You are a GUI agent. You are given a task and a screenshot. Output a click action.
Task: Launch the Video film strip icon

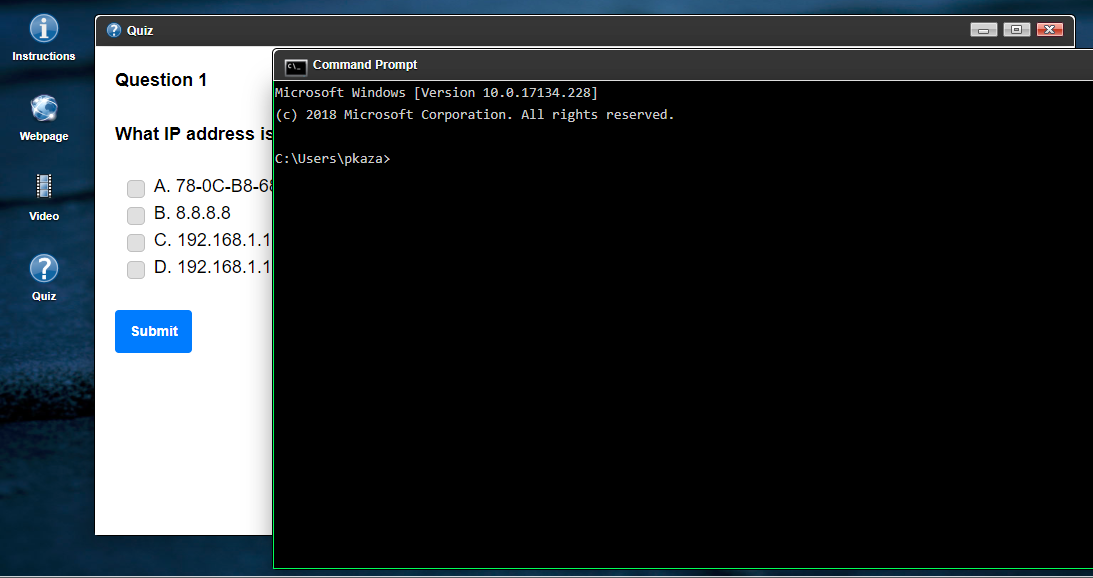(x=43, y=188)
